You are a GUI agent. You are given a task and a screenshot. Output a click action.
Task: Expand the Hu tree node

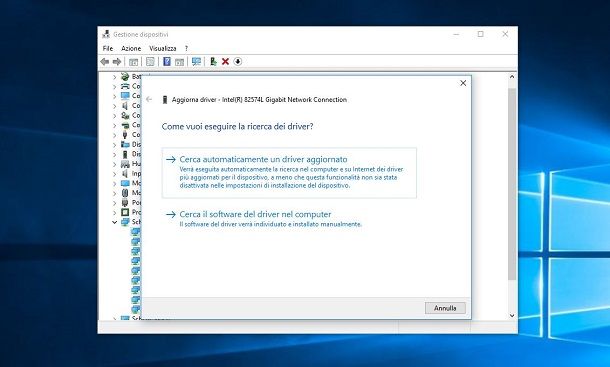tap(114, 164)
